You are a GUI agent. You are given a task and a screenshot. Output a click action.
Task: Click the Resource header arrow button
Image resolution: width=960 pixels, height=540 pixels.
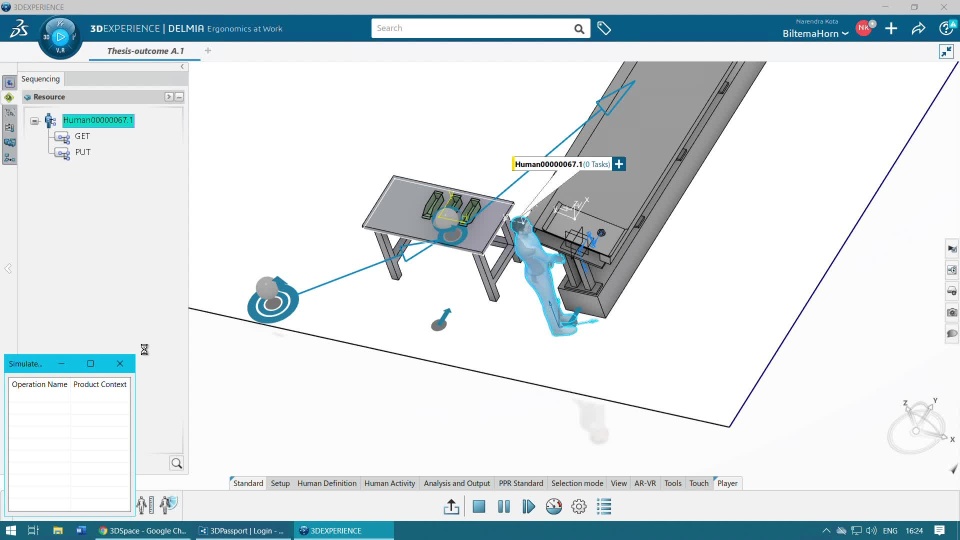pos(169,97)
